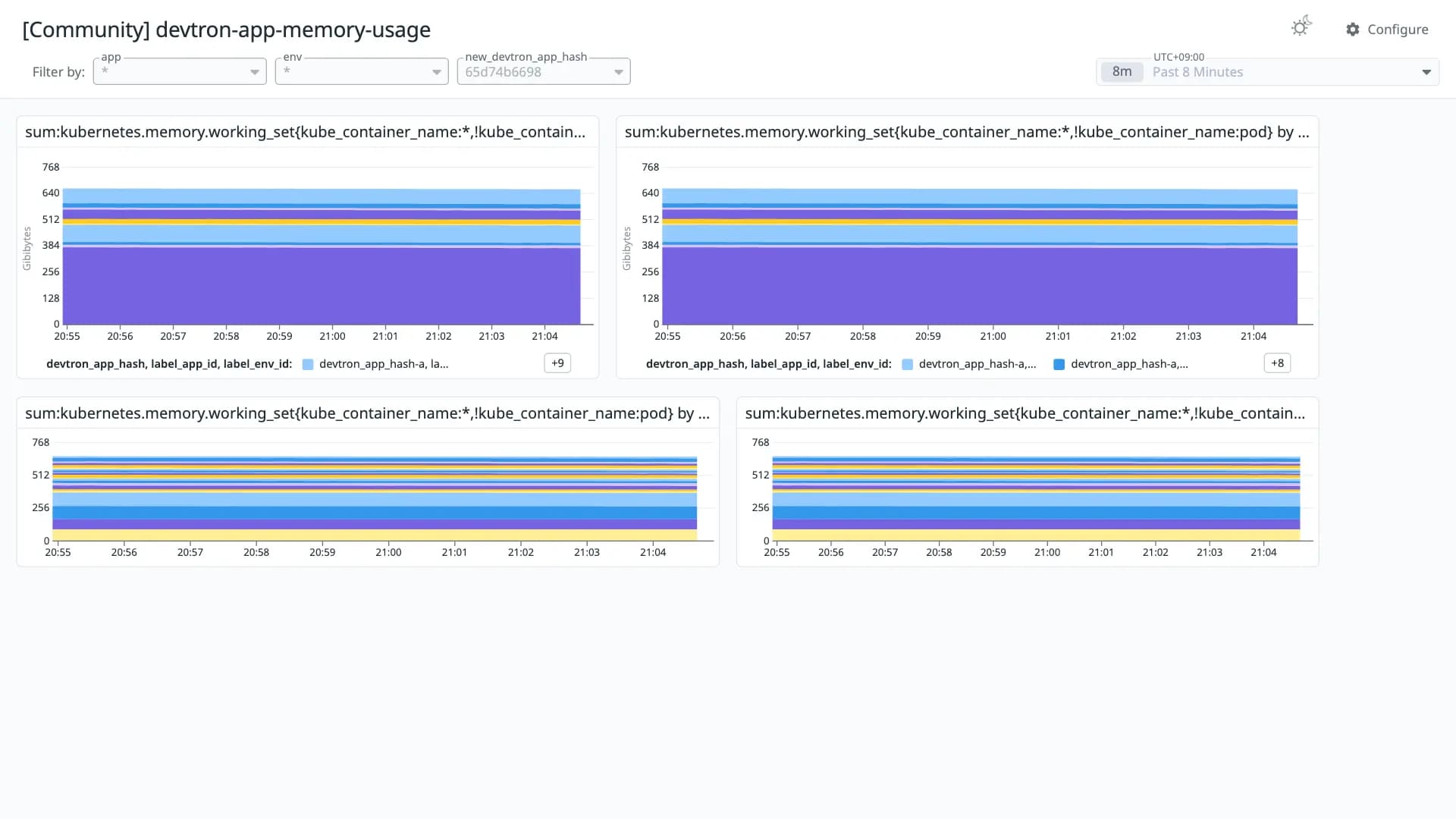Image resolution: width=1456 pixels, height=819 pixels.
Task: Select legend entry 'devtron_app_hash-a, la...' in first graph
Action: tap(384, 364)
